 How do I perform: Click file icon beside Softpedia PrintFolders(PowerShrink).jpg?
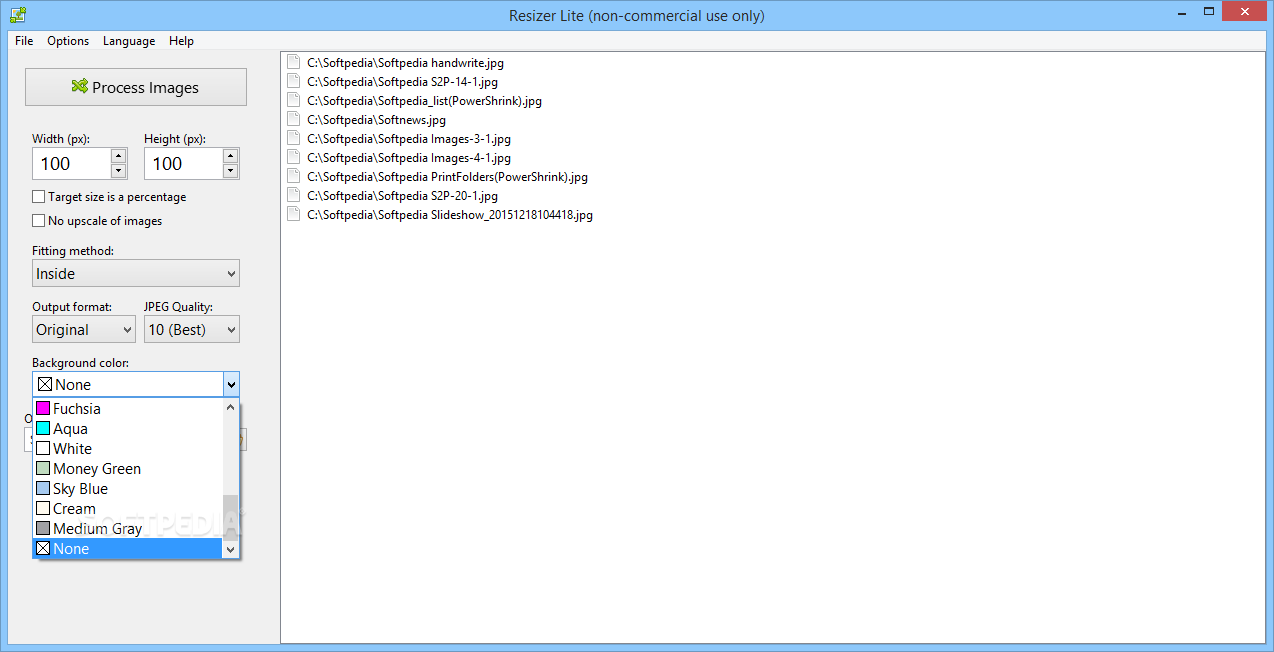coord(294,176)
